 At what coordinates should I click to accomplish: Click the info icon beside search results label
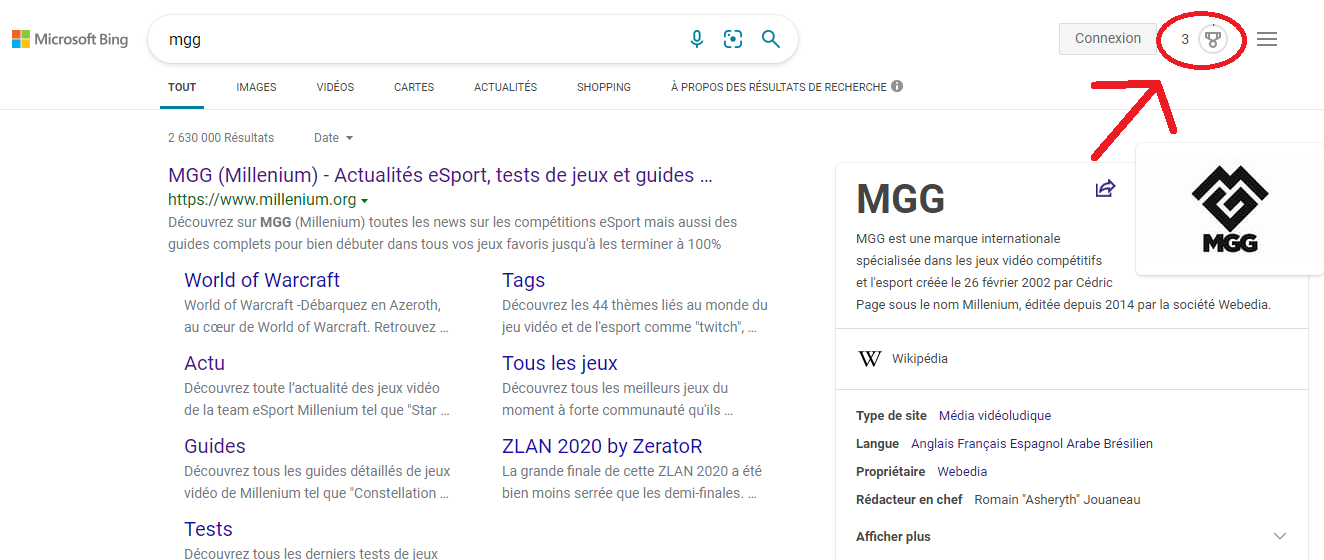(x=897, y=86)
